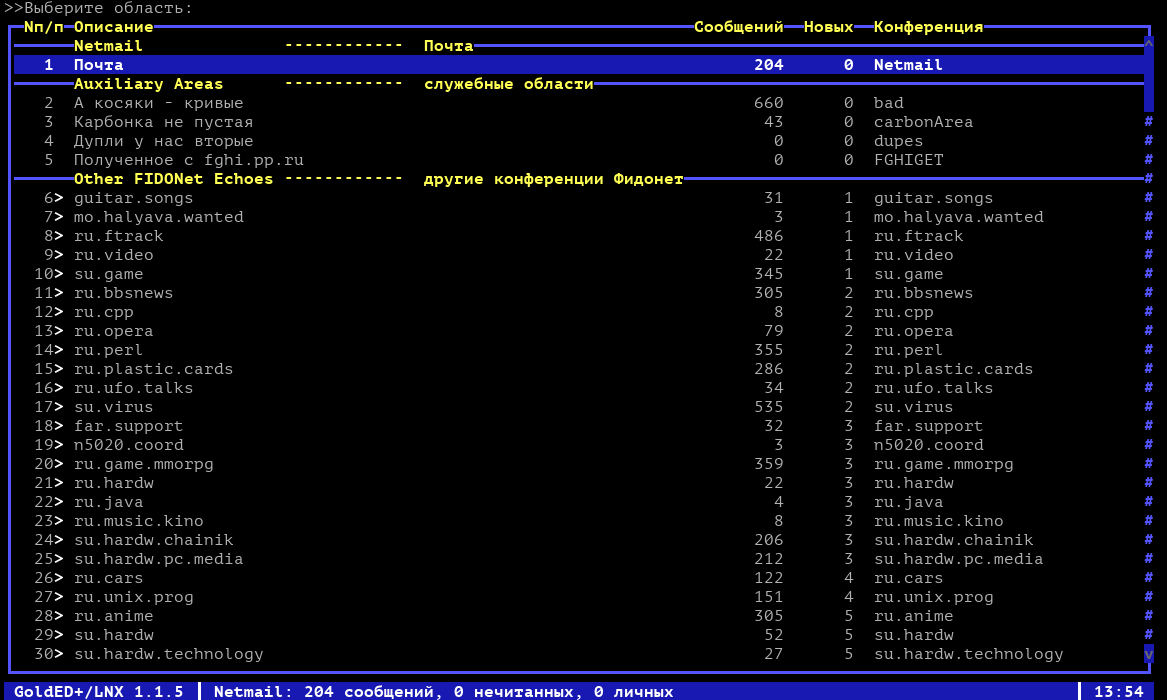Select ru.opera echo description

click(113, 331)
